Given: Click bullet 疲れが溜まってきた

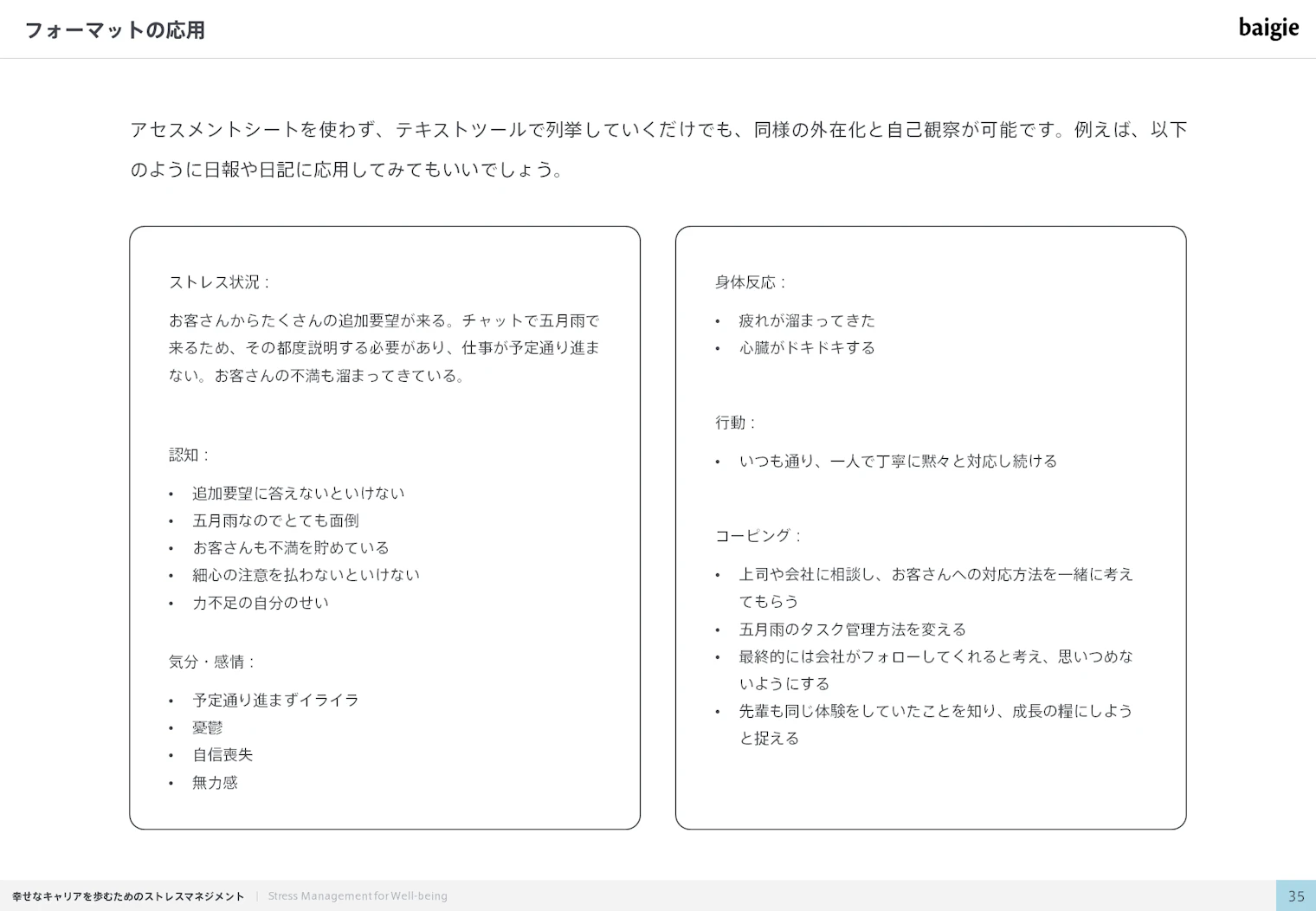Looking at the screenshot, I should pos(807,321).
